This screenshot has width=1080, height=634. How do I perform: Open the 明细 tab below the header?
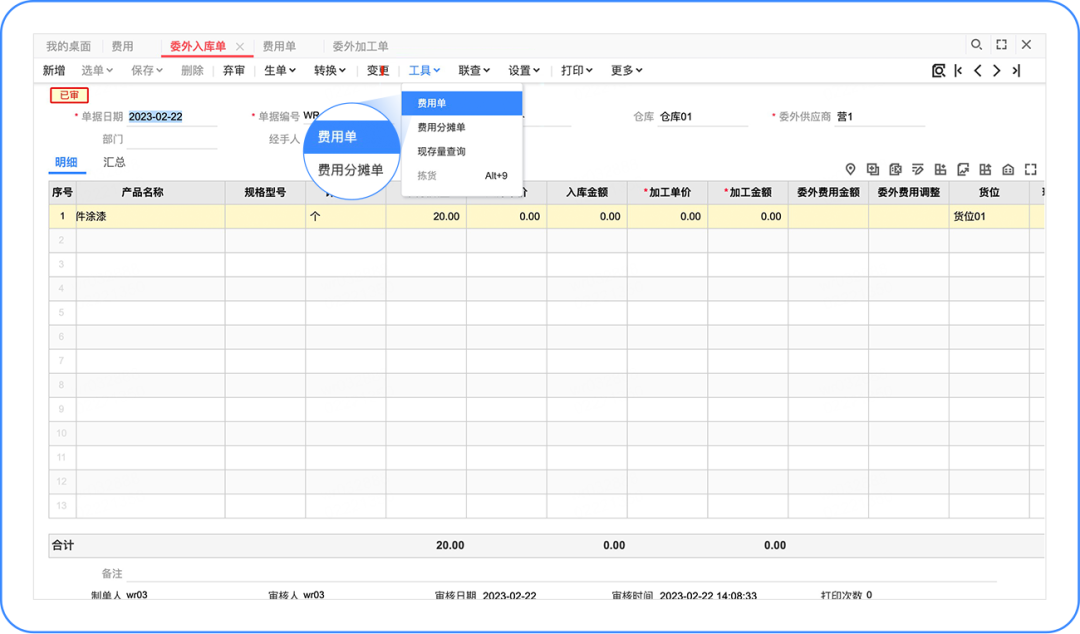pos(66,161)
